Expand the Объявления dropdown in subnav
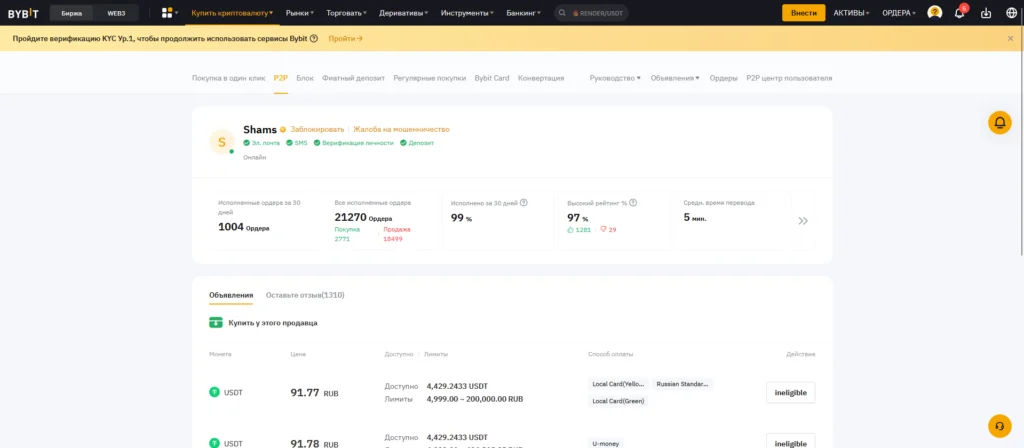 coord(675,78)
